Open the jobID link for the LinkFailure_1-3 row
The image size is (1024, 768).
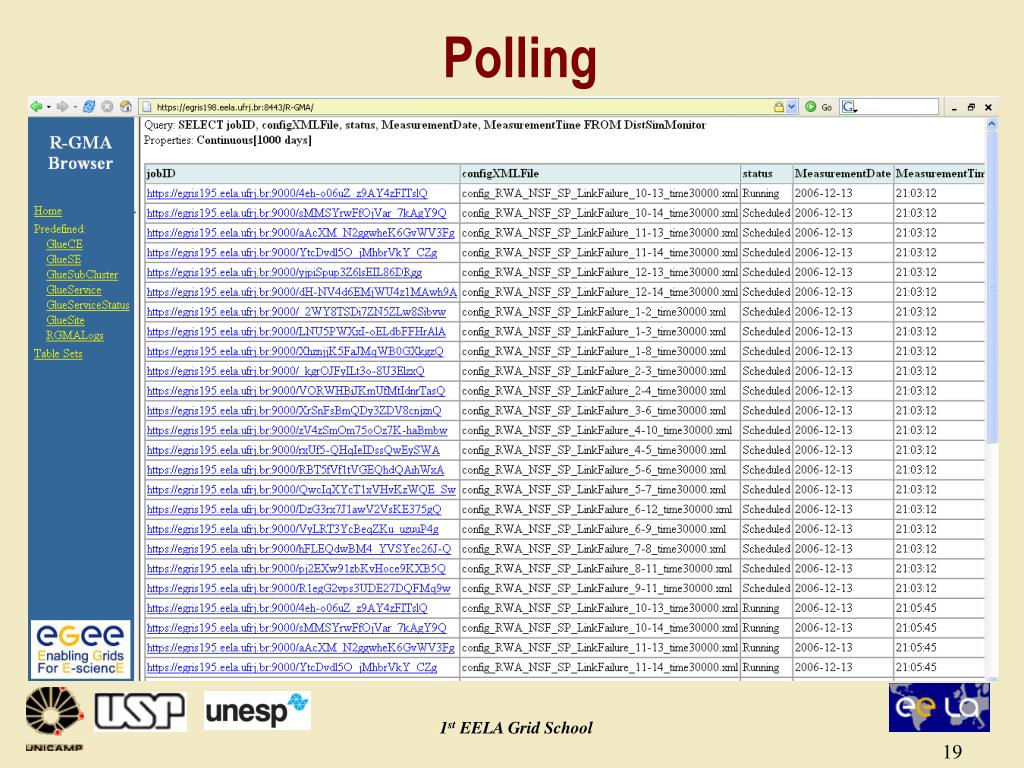tap(296, 332)
